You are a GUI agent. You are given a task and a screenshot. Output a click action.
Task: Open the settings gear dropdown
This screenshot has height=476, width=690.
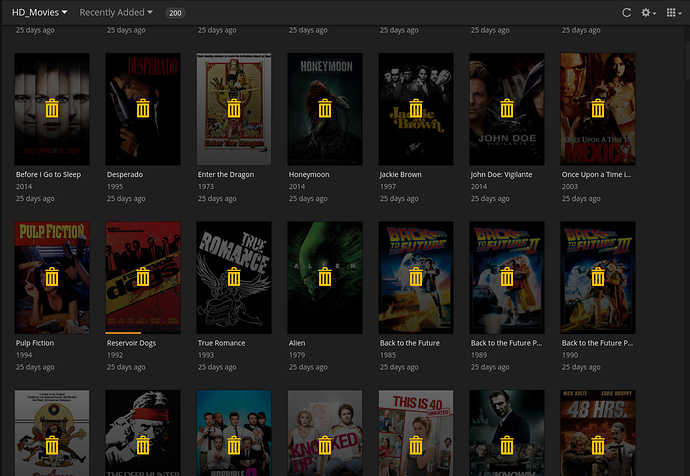[x=649, y=13]
